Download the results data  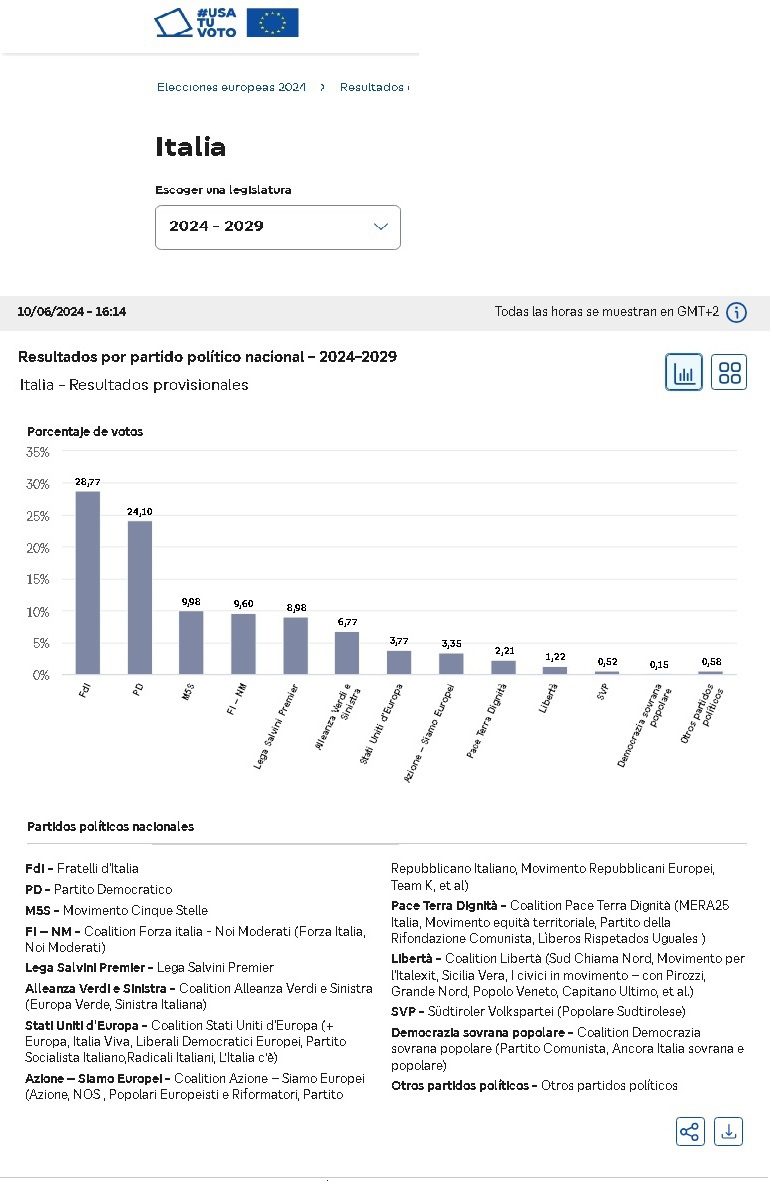[729, 1132]
